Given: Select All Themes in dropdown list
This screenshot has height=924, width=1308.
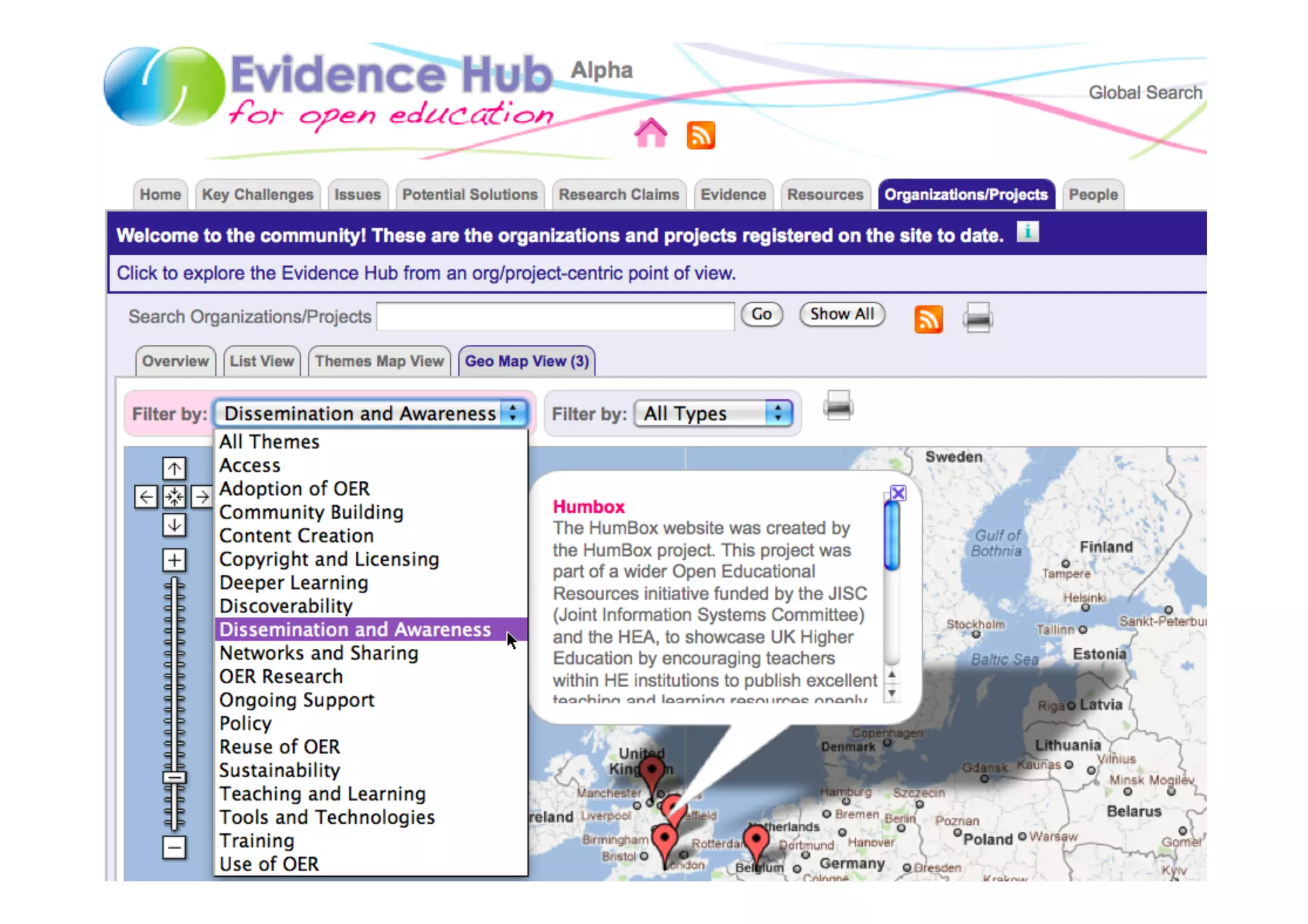Looking at the screenshot, I should pyautogui.click(x=370, y=441).
